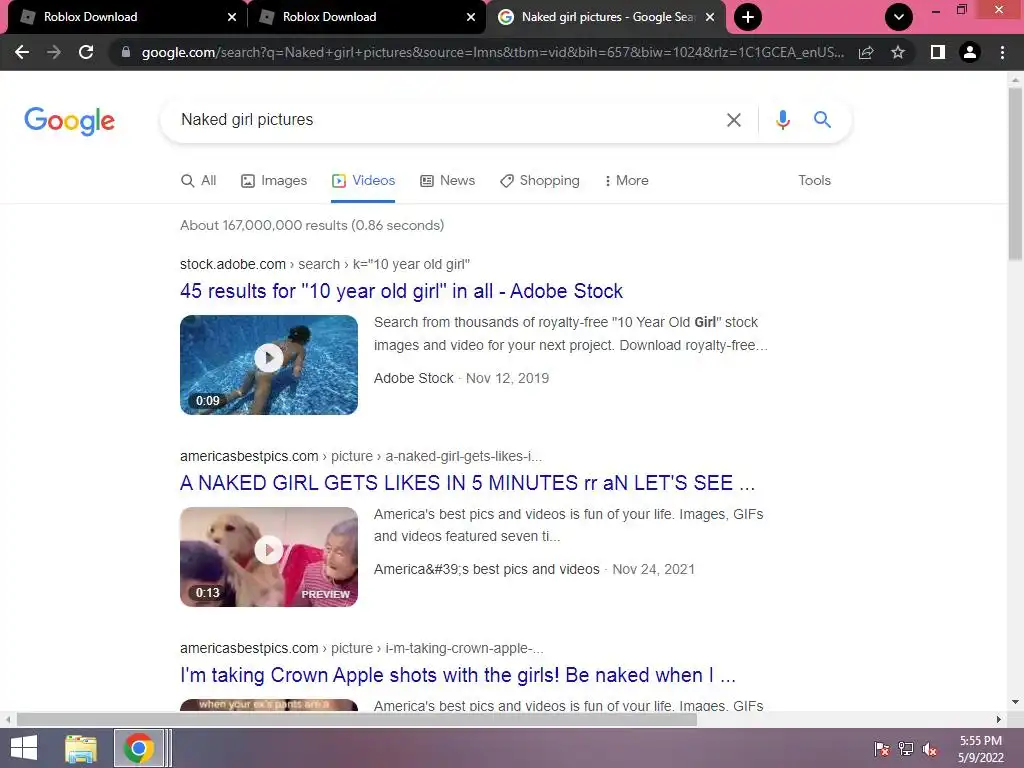Open a new tab with the plus button
The image size is (1024, 768).
[748, 17]
